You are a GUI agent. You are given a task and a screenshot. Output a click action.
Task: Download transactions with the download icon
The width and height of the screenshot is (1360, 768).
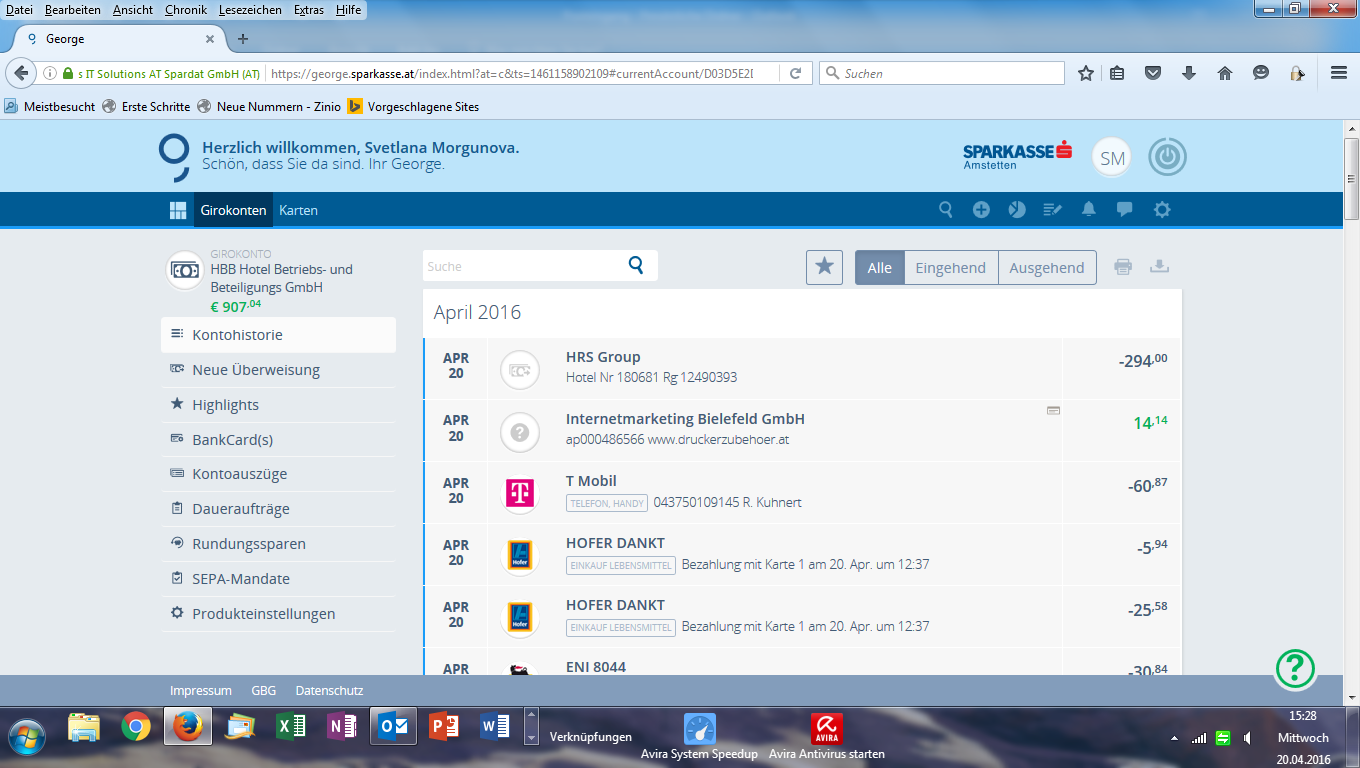click(1159, 267)
